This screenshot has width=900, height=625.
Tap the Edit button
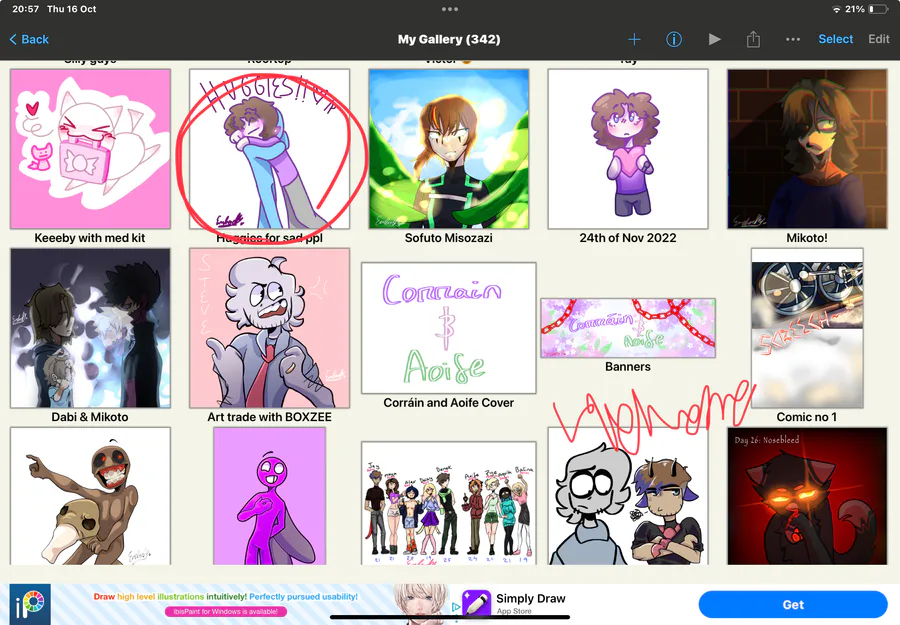click(x=878, y=39)
